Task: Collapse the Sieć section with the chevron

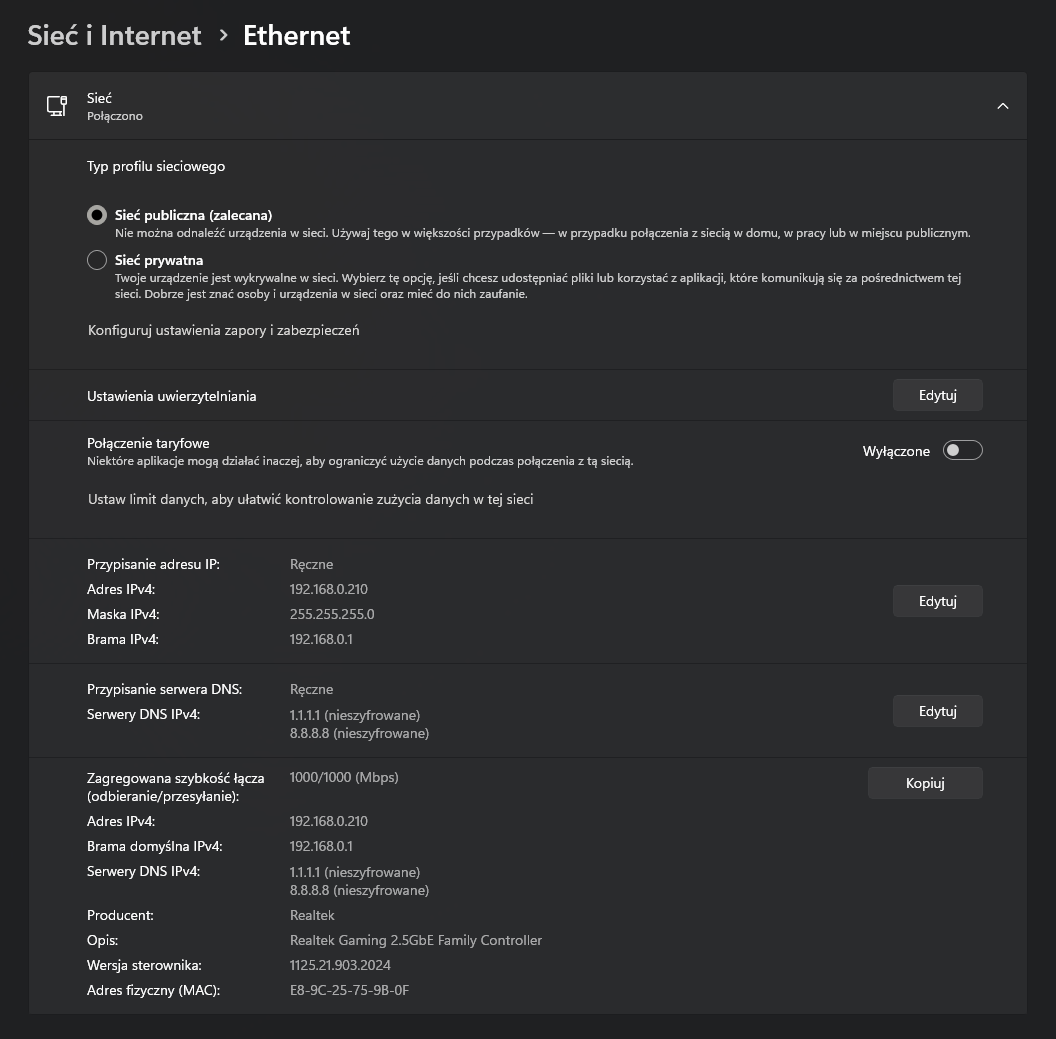Action: 1002,106
